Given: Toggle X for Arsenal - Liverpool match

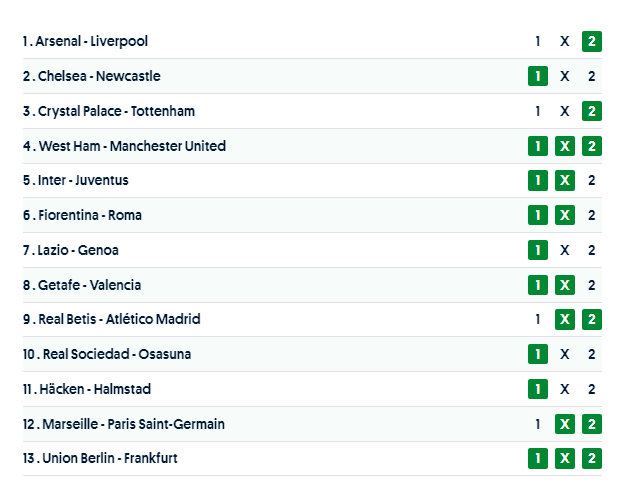Looking at the screenshot, I should coord(565,42).
